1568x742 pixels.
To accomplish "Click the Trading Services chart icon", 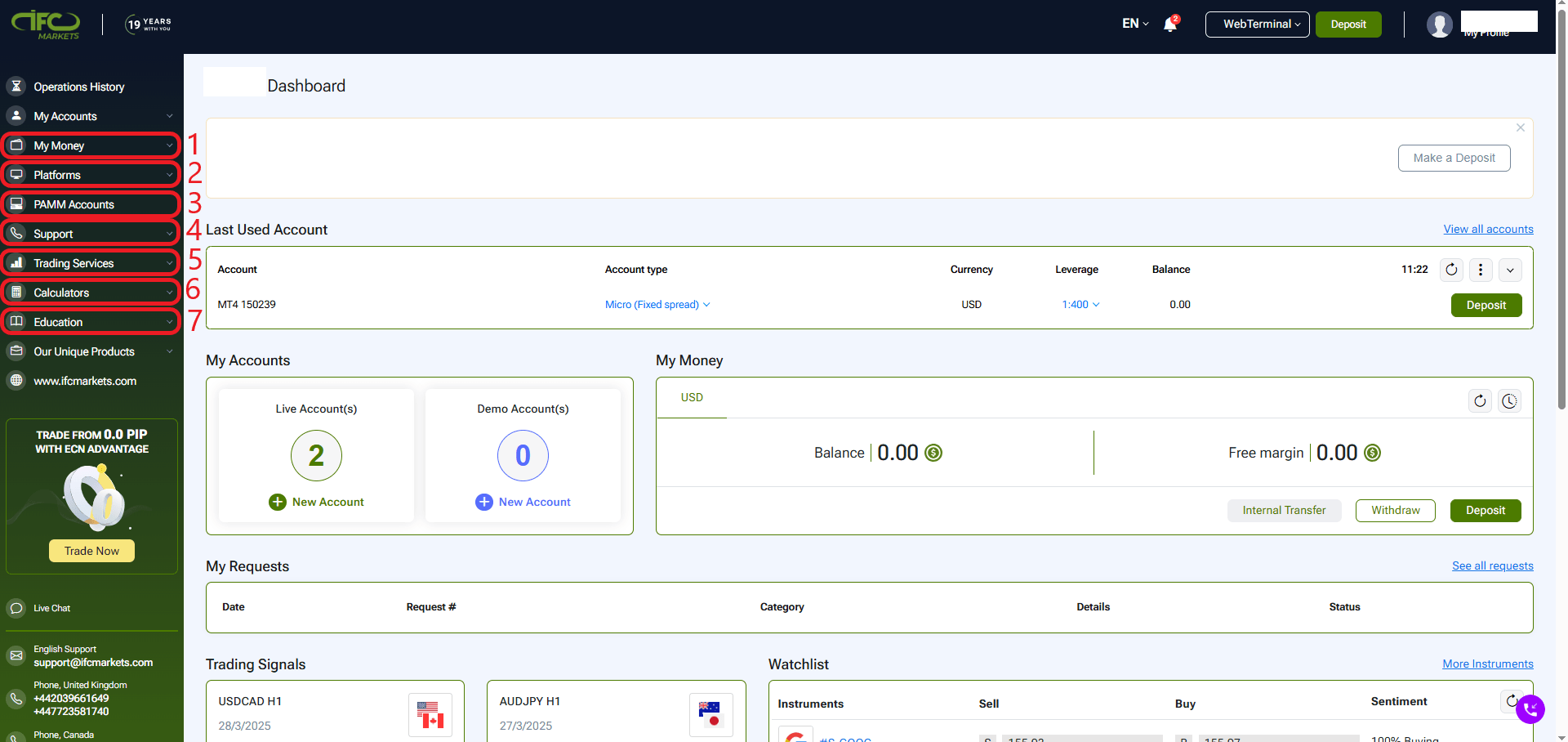I will pos(16,262).
